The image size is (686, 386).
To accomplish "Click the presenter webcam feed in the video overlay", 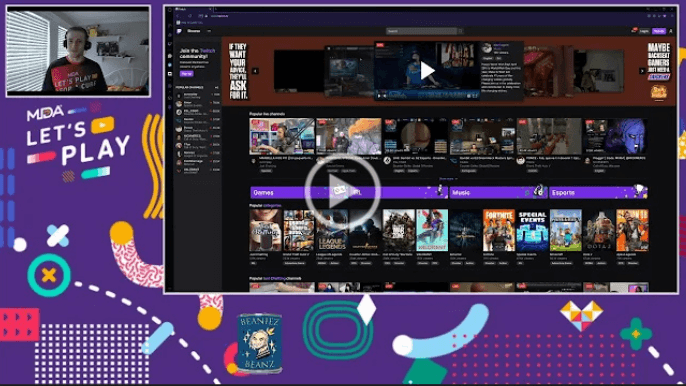I will coord(78,51).
